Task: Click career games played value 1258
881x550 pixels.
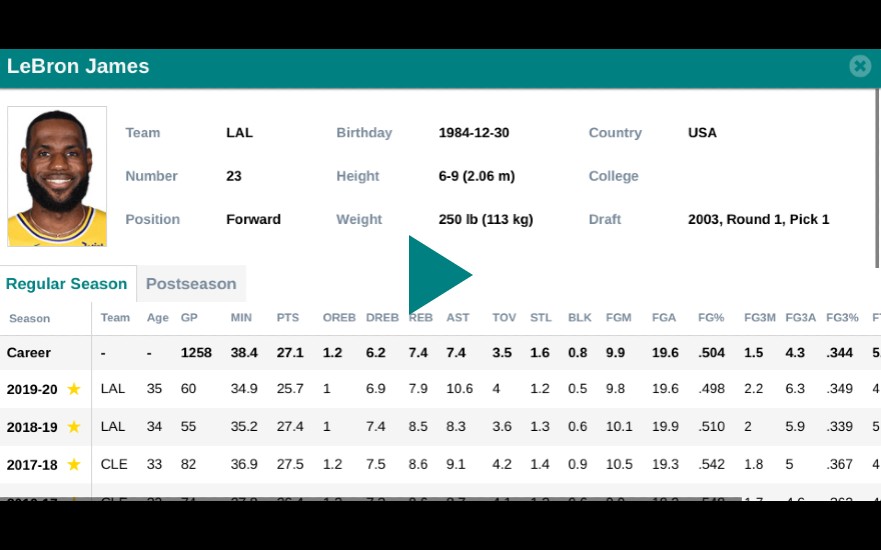Action: click(x=196, y=353)
